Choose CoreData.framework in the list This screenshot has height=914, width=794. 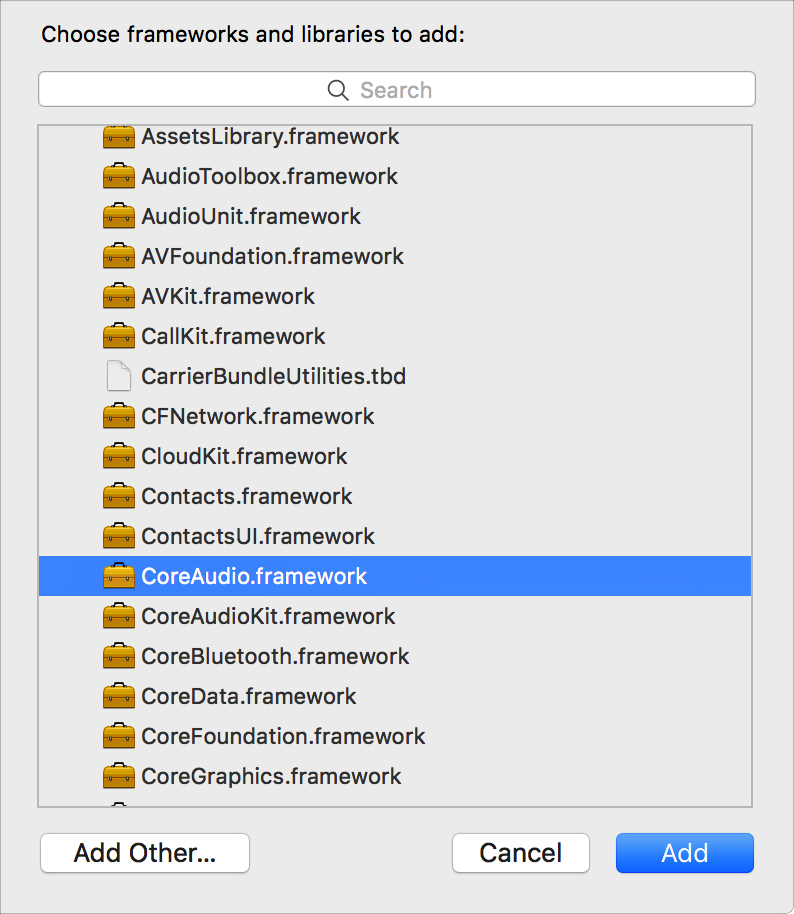[x=249, y=696]
